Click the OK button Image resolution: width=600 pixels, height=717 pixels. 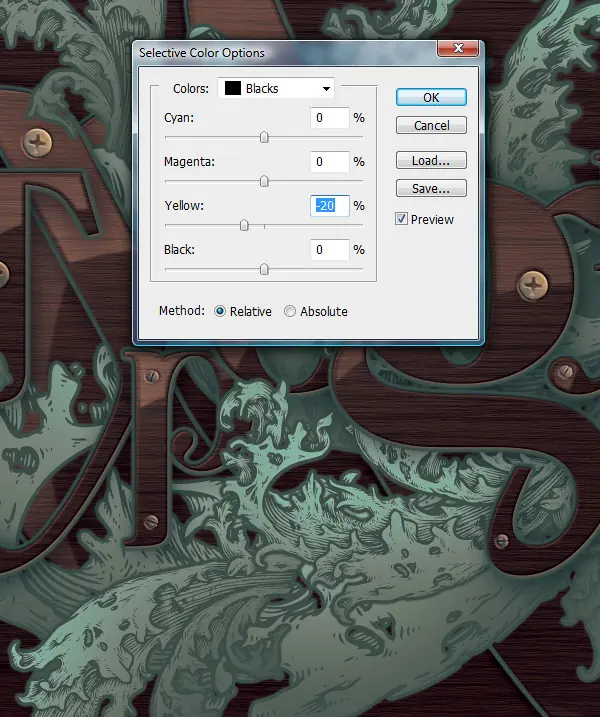click(431, 97)
